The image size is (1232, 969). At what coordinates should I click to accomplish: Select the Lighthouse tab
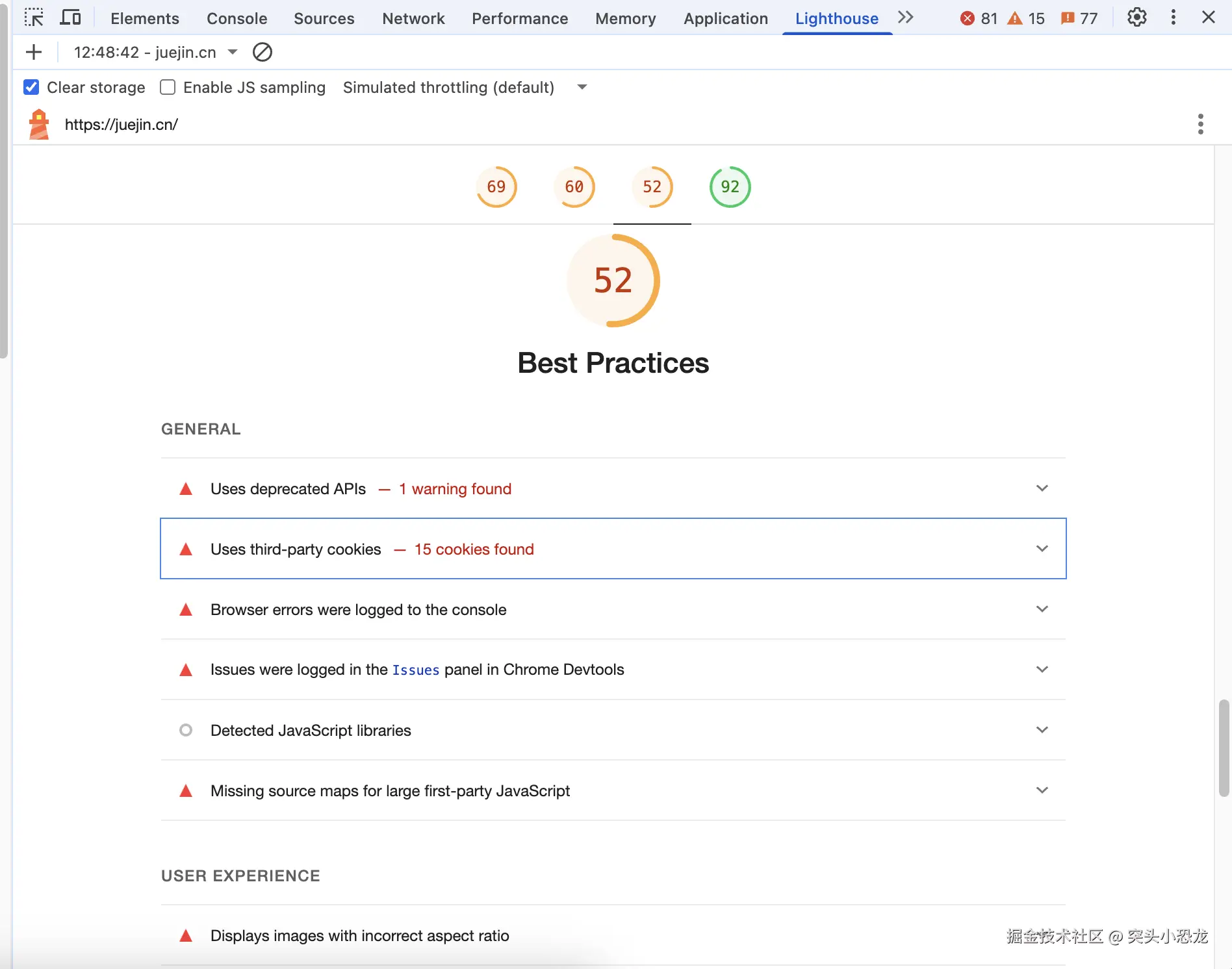point(837,18)
